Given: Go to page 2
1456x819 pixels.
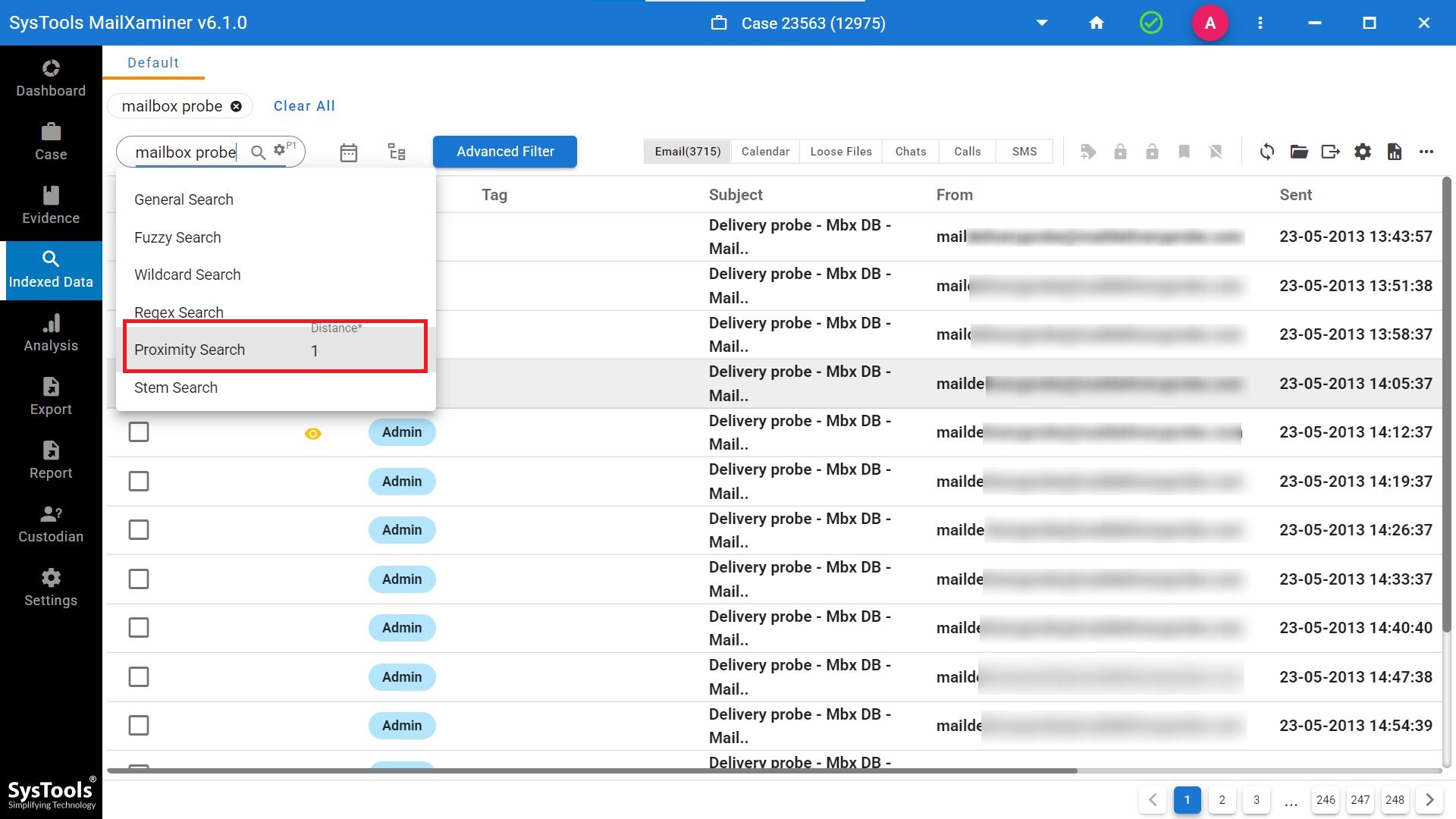Looking at the screenshot, I should (x=1222, y=800).
